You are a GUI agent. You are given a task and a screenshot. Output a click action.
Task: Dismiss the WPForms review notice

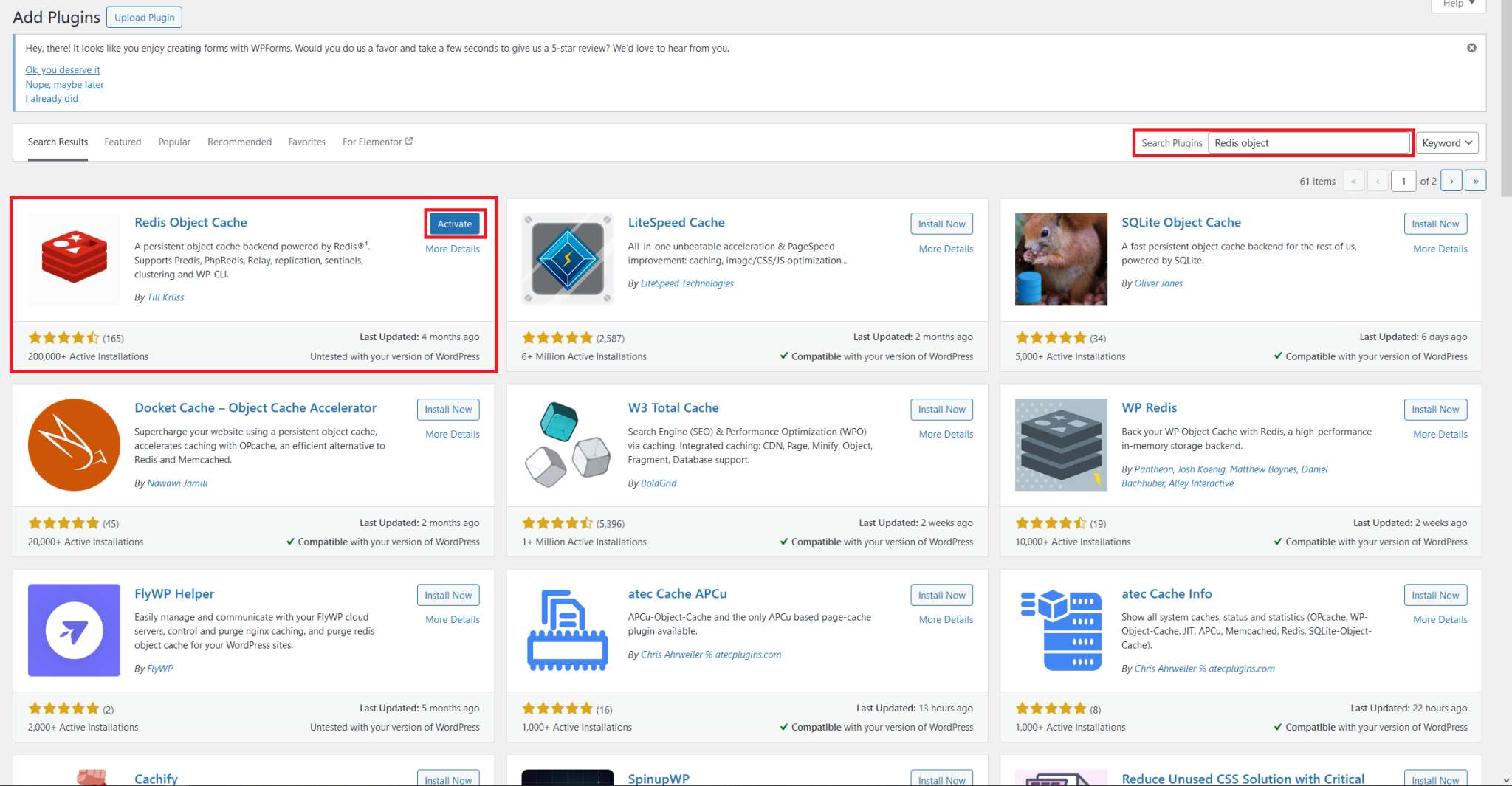click(x=1471, y=48)
